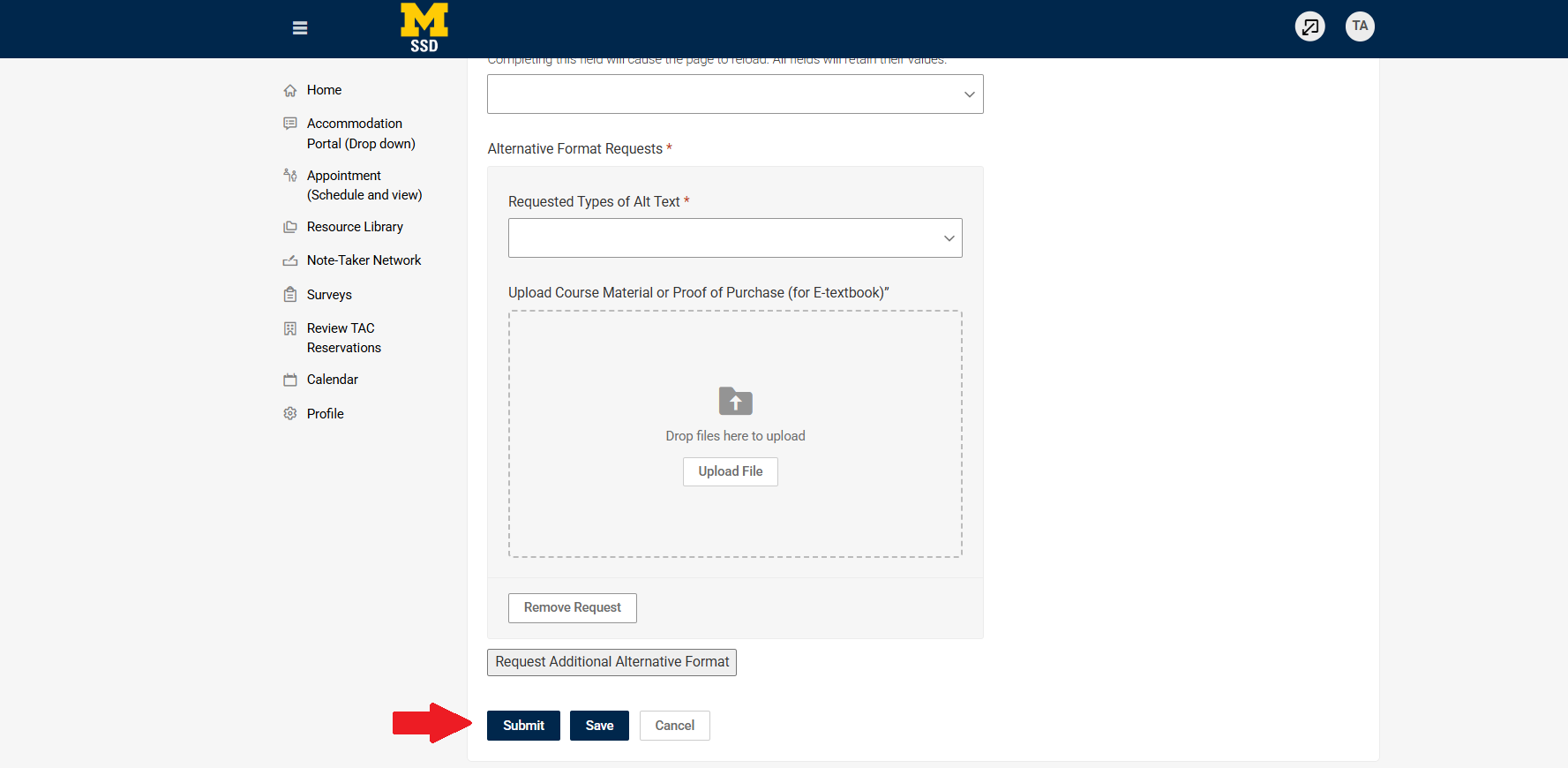This screenshot has height=768, width=1568.
Task: Open Note-Taker Network page
Action: click(x=364, y=260)
